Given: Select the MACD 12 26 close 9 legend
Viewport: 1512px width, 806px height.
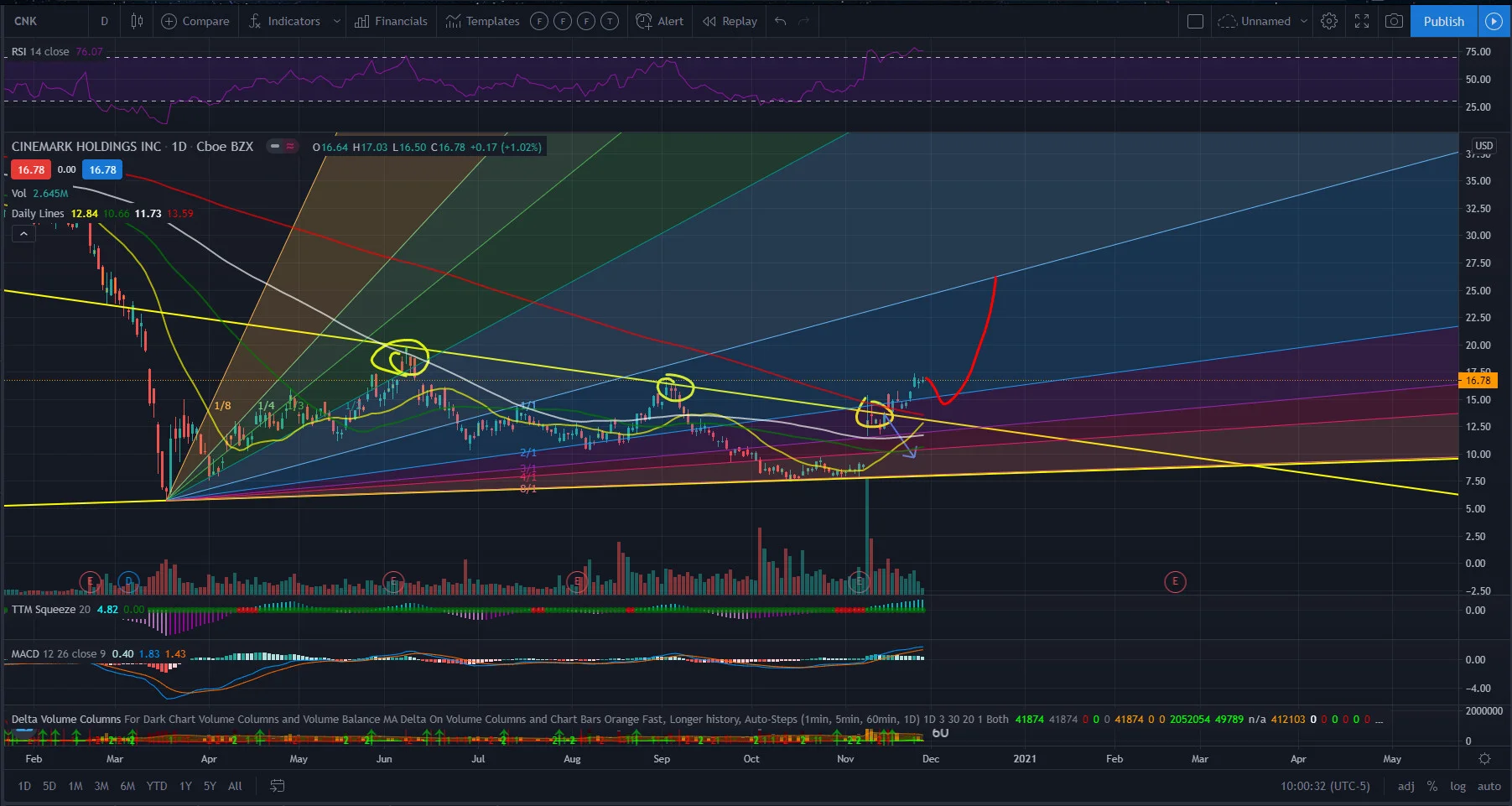Looking at the screenshot, I should point(59,653).
